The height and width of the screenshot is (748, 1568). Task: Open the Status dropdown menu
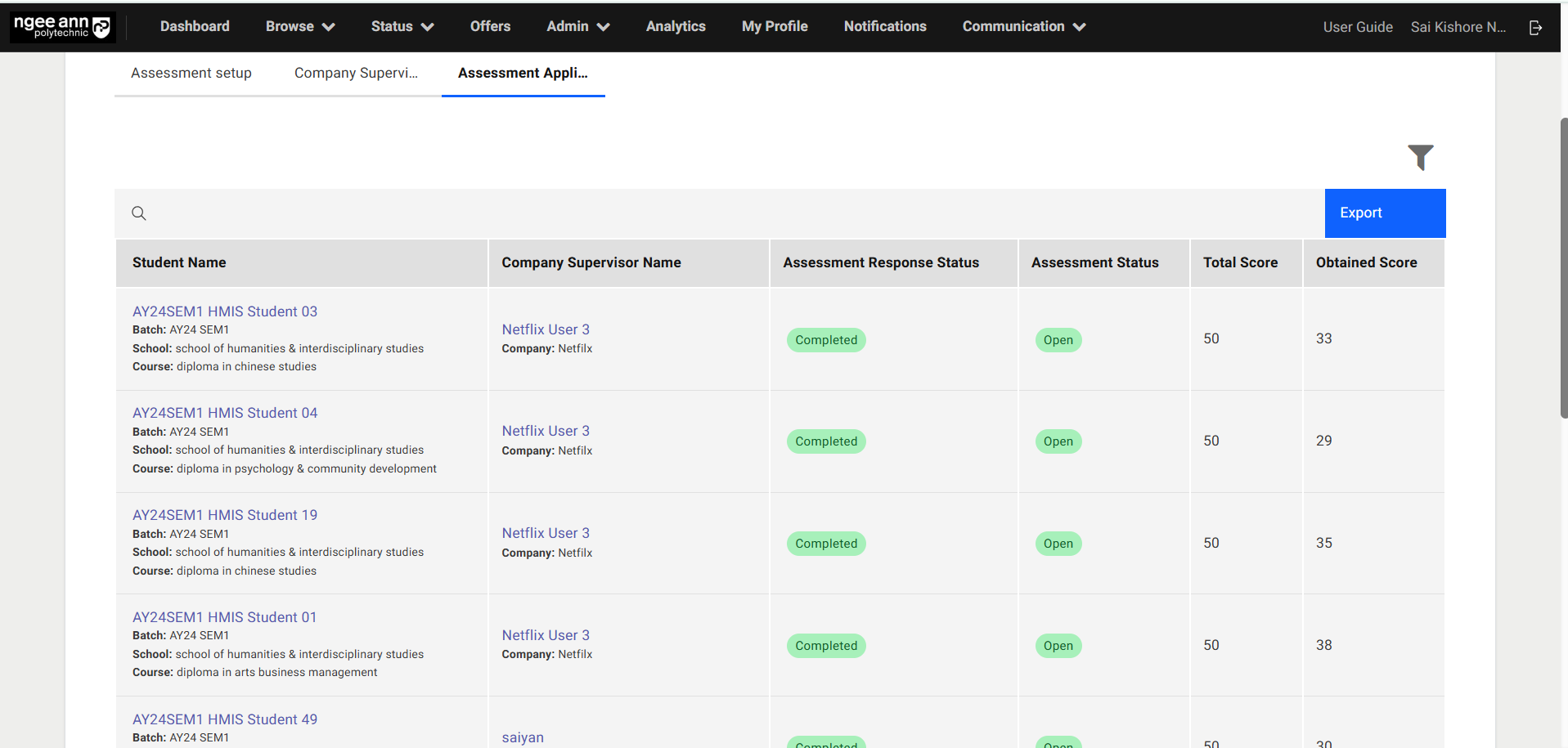[402, 27]
